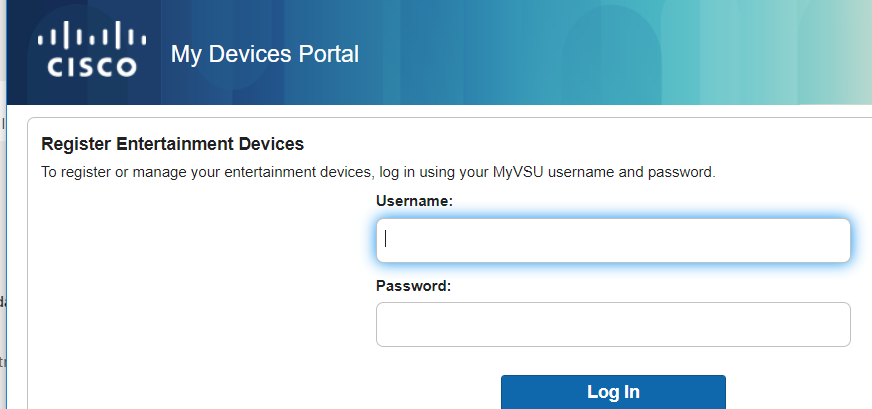The width and height of the screenshot is (872, 409).
Task: Click the dark blue block behind Cisco logo
Action: point(83,52)
